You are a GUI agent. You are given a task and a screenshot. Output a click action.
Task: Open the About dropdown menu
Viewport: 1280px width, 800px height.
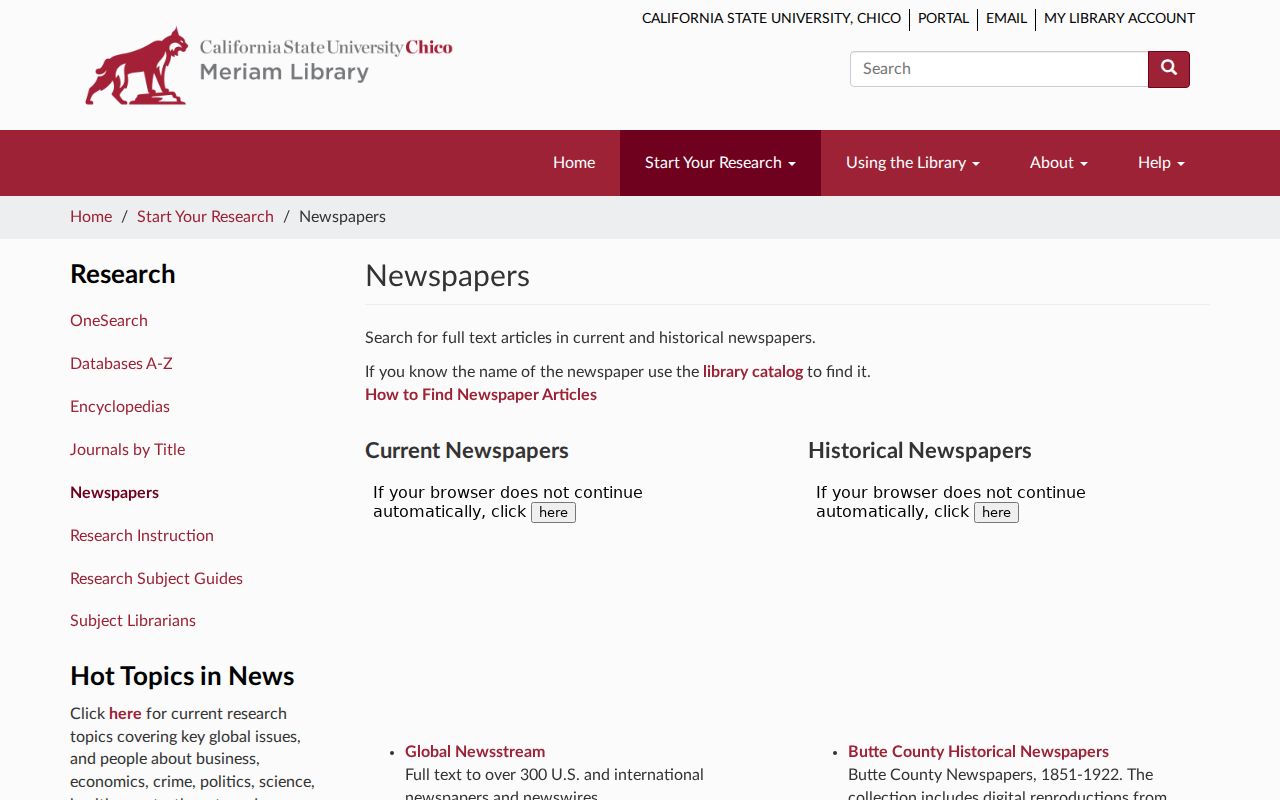[x=1059, y=163]
